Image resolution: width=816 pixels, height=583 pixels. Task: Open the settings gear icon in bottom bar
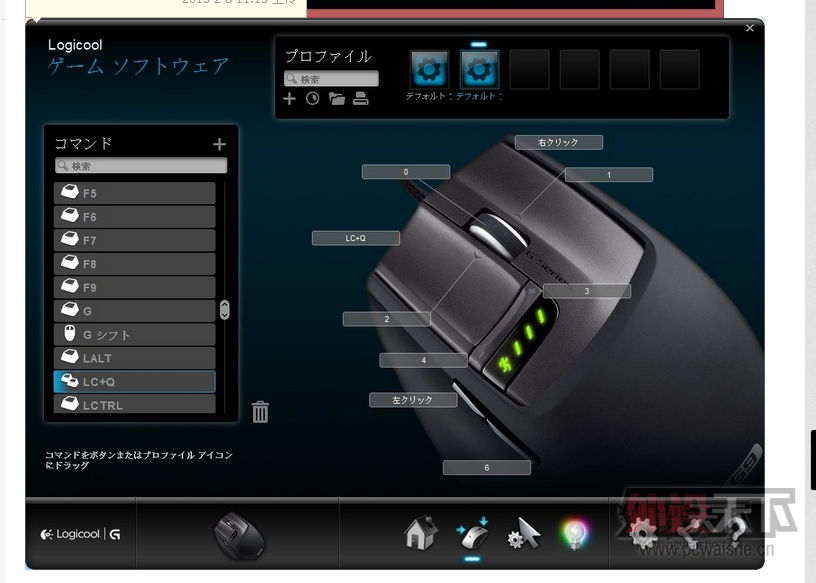coord(643,535)
